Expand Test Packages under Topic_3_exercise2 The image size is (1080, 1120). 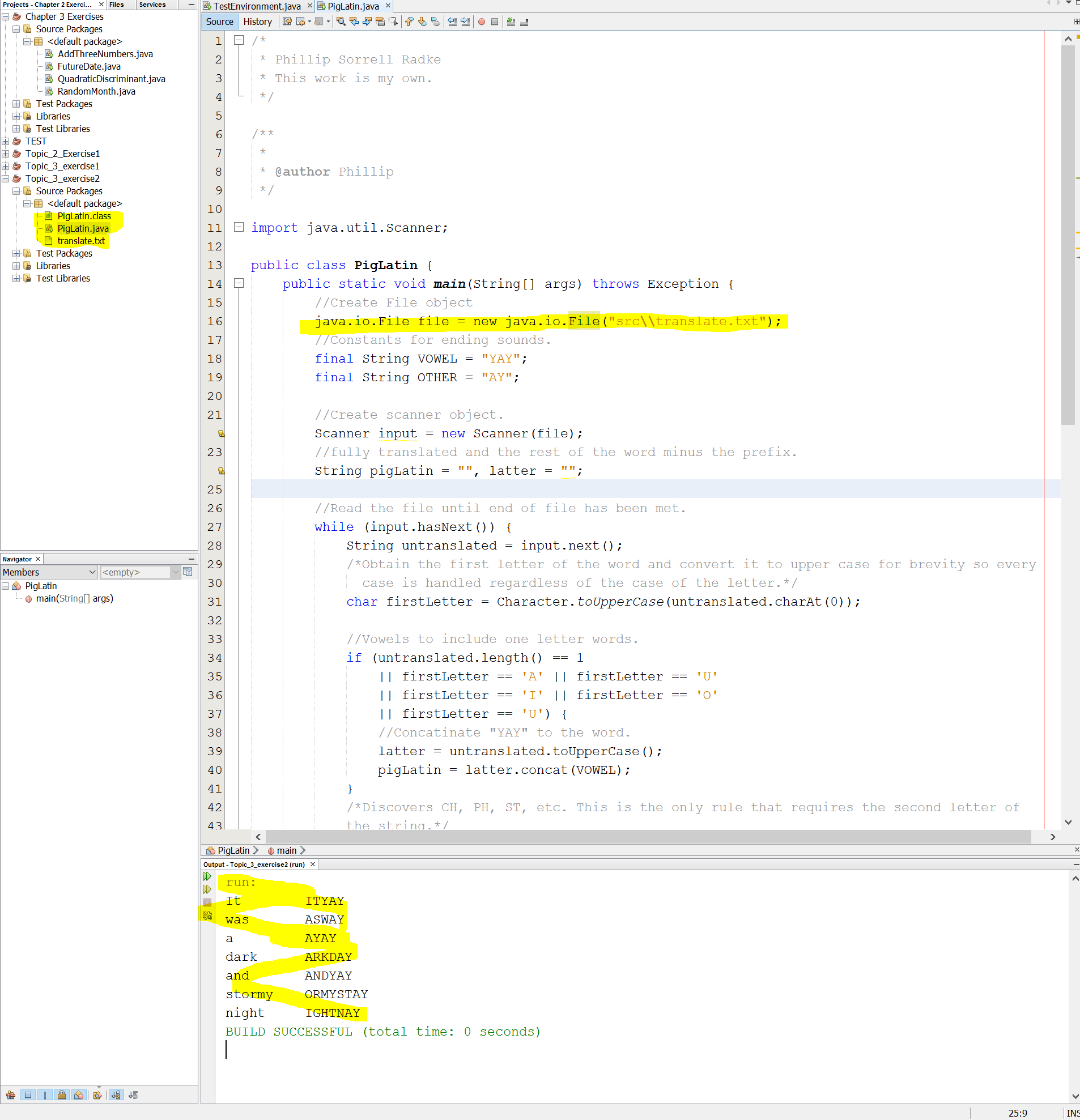coord(16,253)
